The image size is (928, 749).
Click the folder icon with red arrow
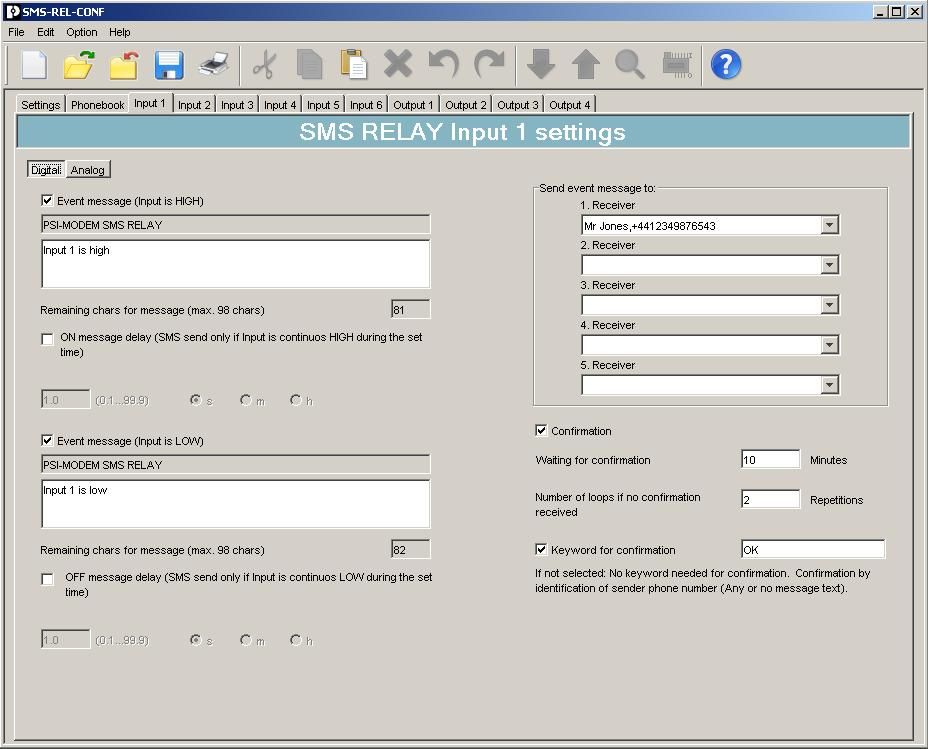coord(124,64)
